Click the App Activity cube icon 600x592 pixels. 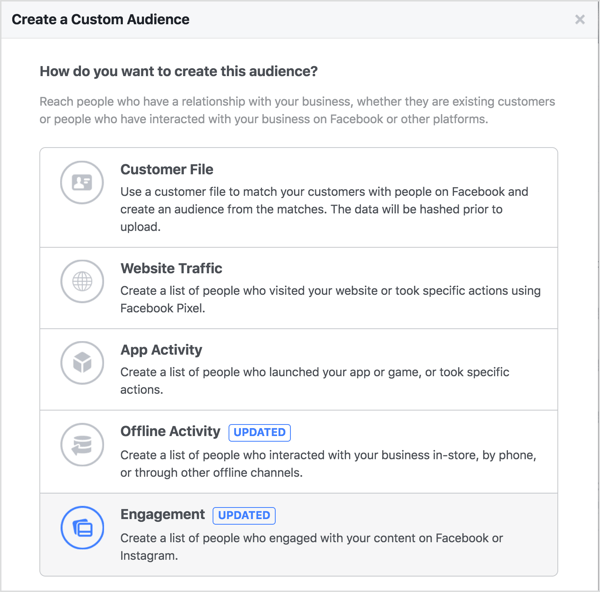[x=82, y=362]
